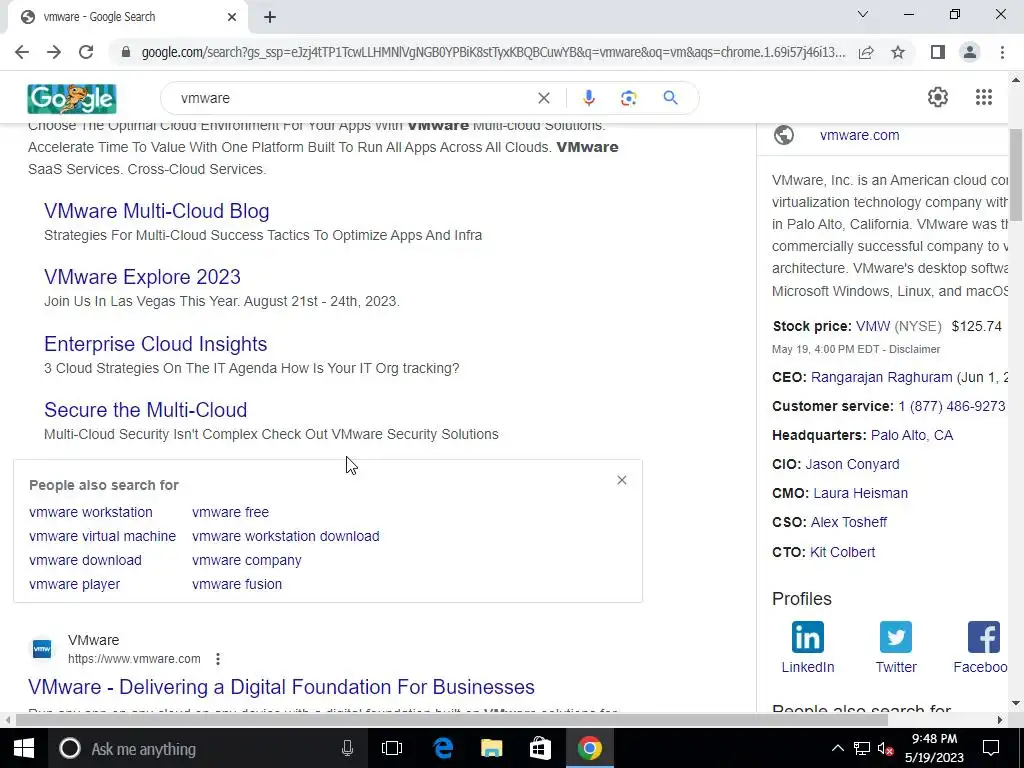Open a new browser tab

click(x=270, y=17)
